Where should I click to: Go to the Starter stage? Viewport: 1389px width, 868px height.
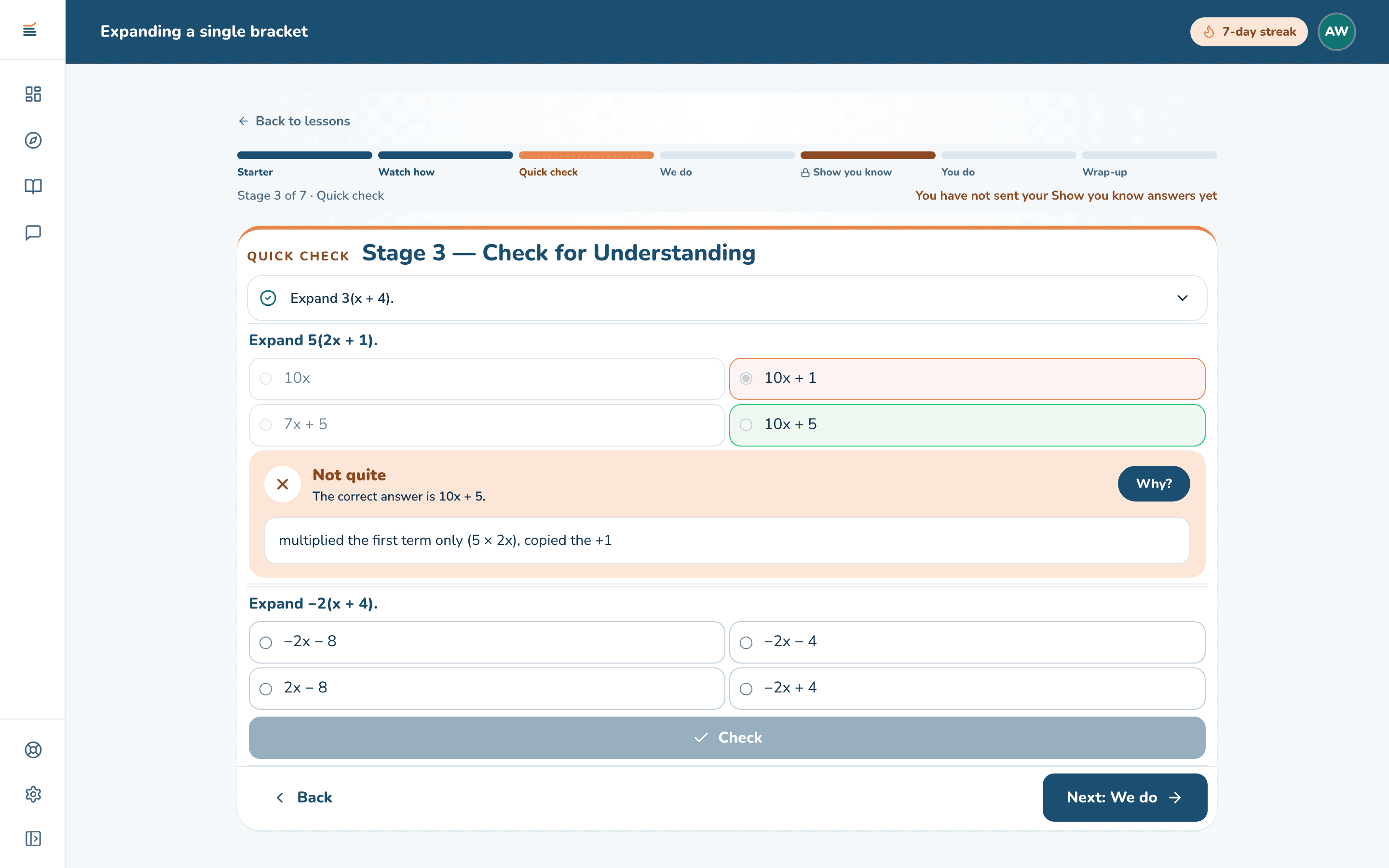point(255,172)
